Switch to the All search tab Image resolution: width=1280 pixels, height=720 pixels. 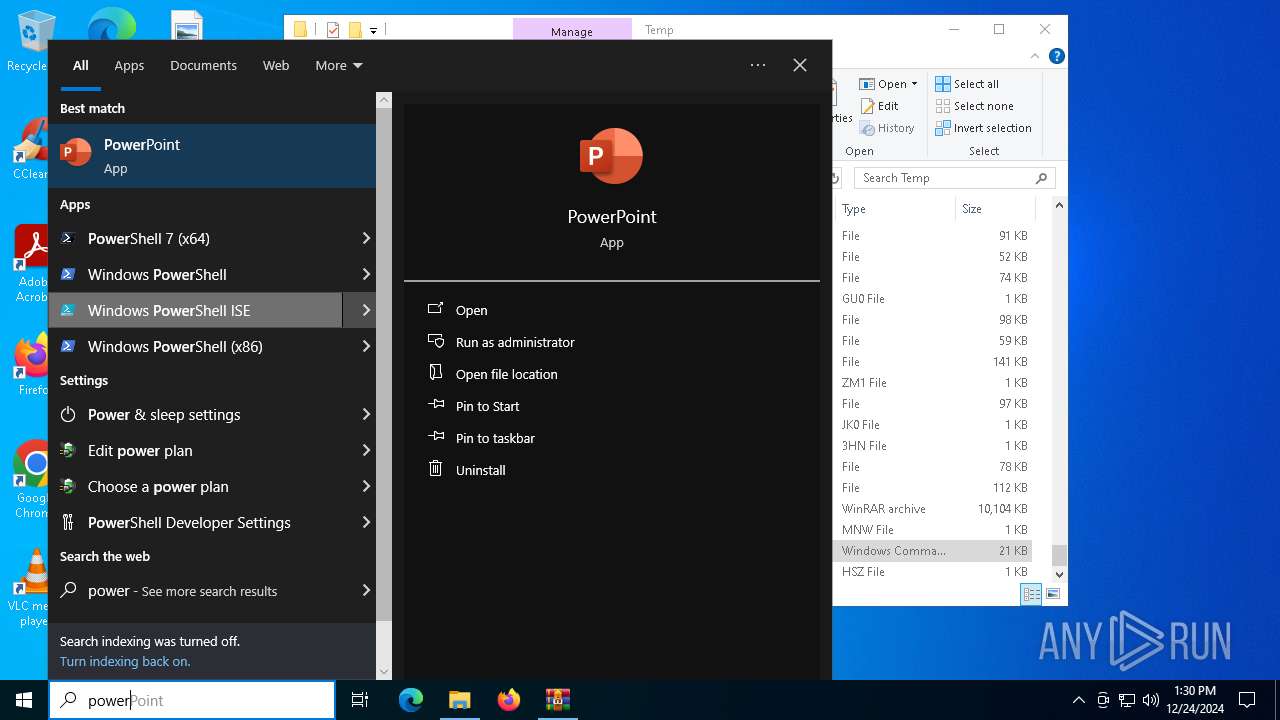pyautogui.click(x=81, y=65)
